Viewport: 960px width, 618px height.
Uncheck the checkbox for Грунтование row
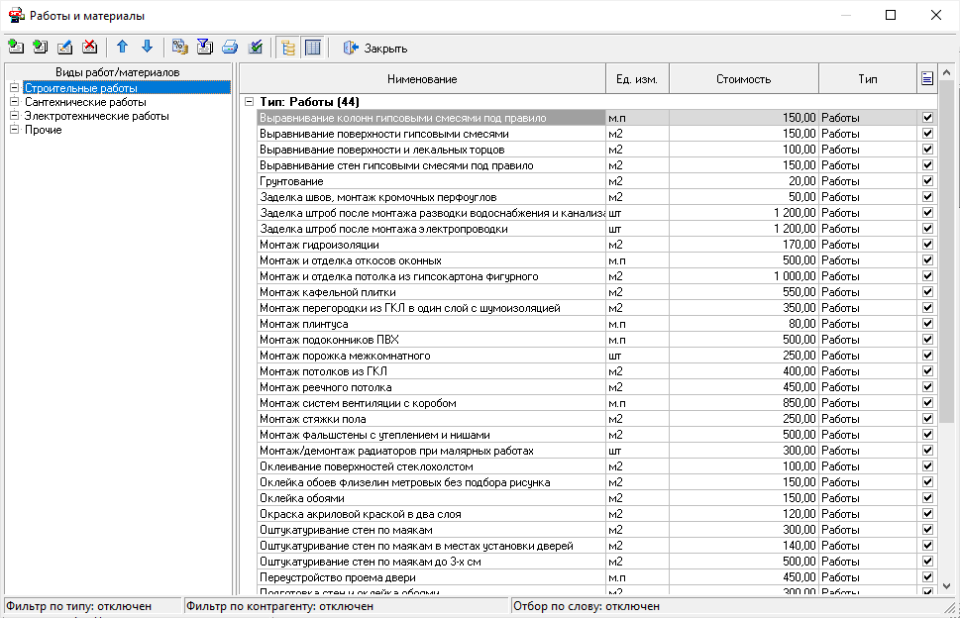[927, 181]
